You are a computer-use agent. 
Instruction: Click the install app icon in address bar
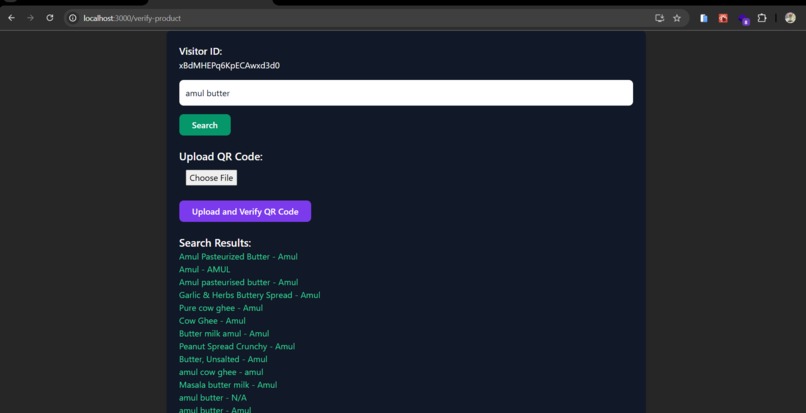click(x=660, y=18)
